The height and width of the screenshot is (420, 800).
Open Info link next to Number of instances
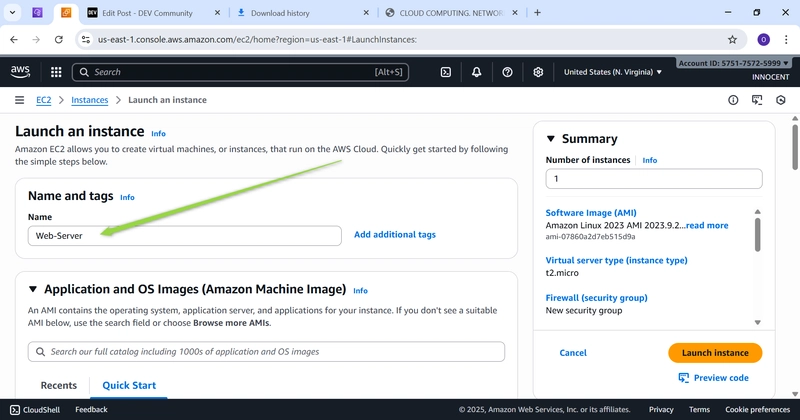pyautogui.click(x=649, y=160)
